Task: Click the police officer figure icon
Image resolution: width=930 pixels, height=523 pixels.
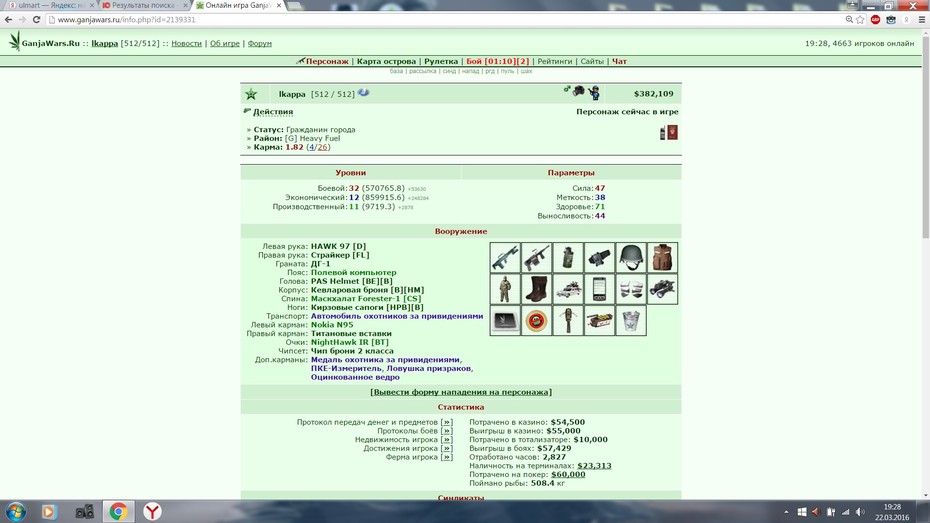Action: click(x=594, y=93)
